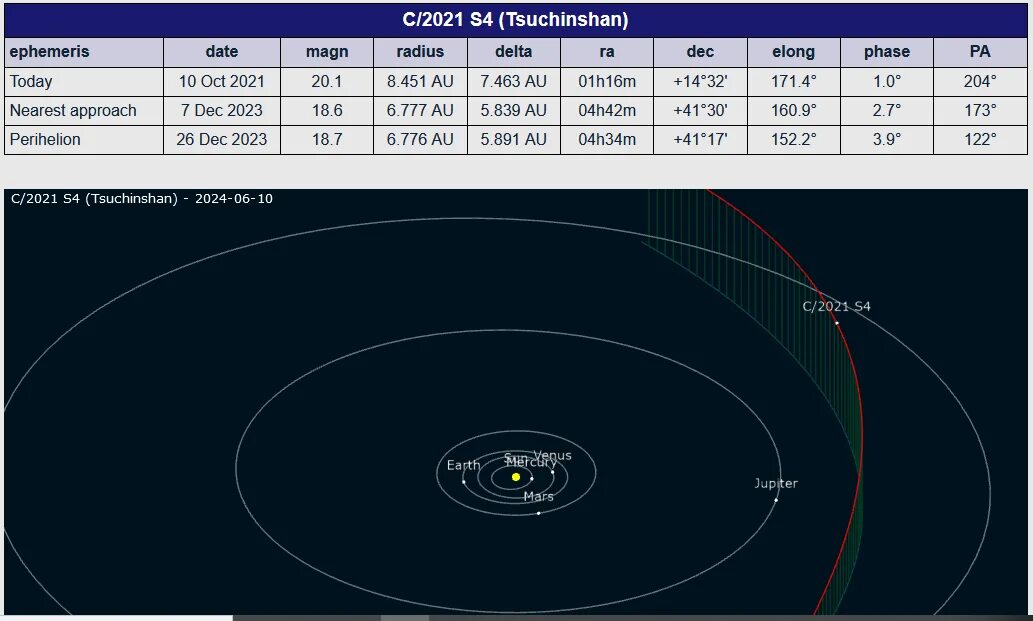Screen dimensions: 1033x621
Task: Click the PA column header
Action: (x=980, y=51)
